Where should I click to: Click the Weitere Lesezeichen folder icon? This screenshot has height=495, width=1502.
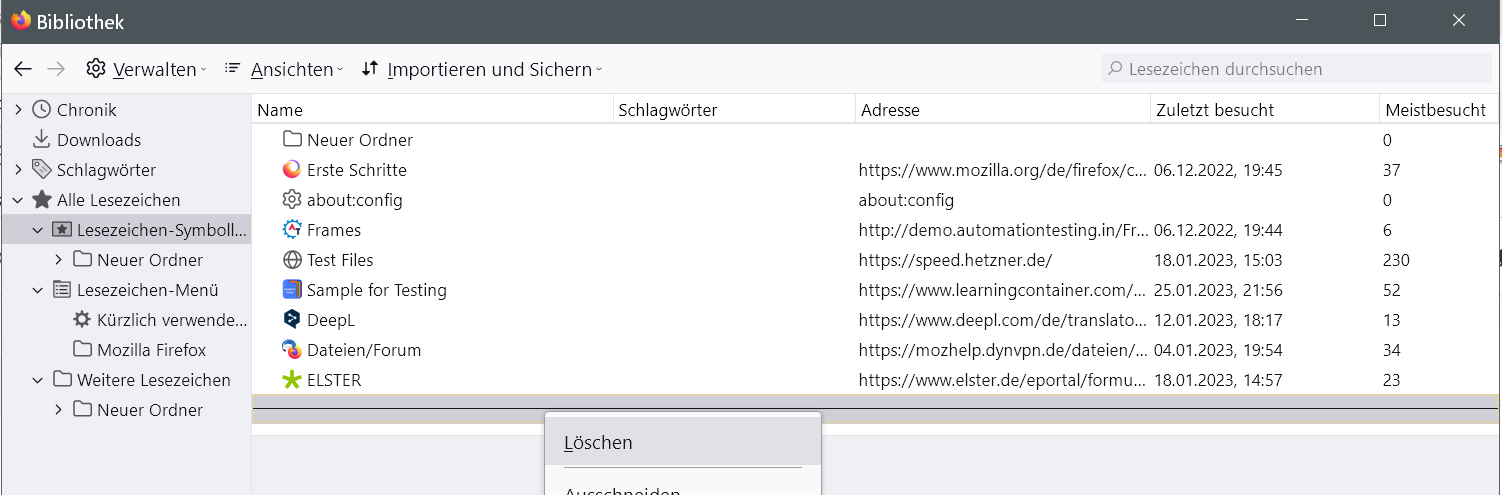point(62,380)
